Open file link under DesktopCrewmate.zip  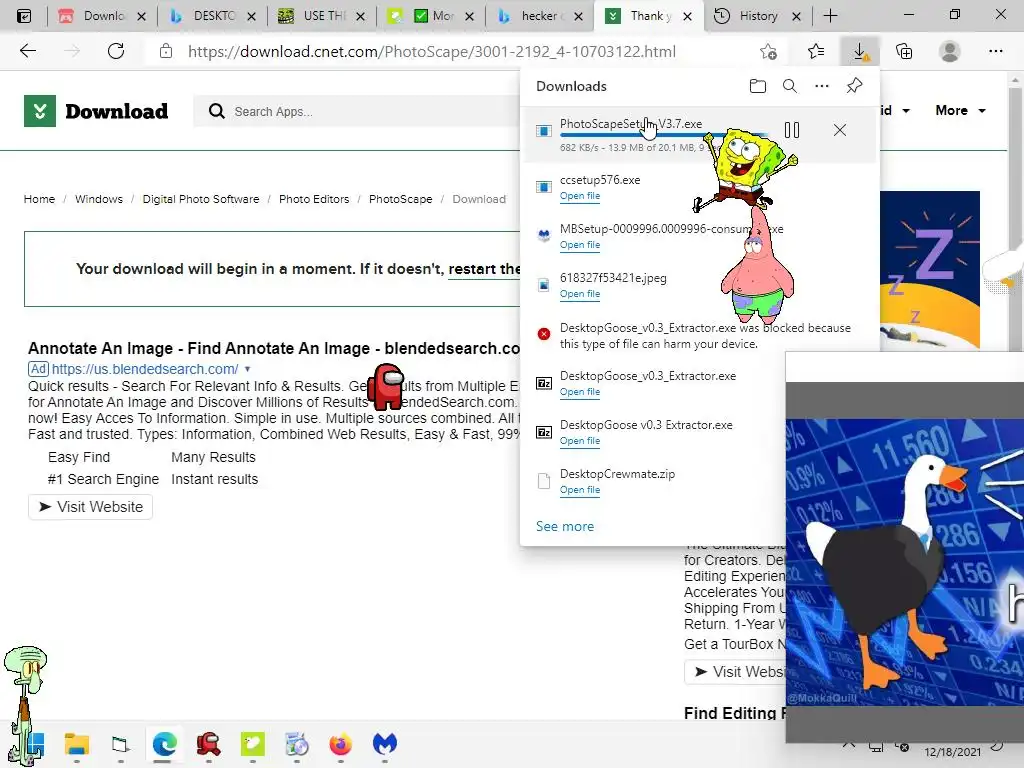(580, 490)
